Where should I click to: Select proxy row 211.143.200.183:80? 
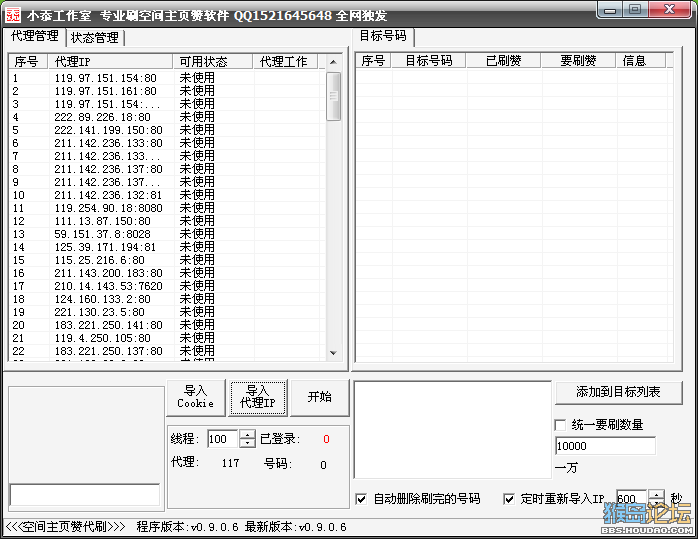click(x=167, y=273)
